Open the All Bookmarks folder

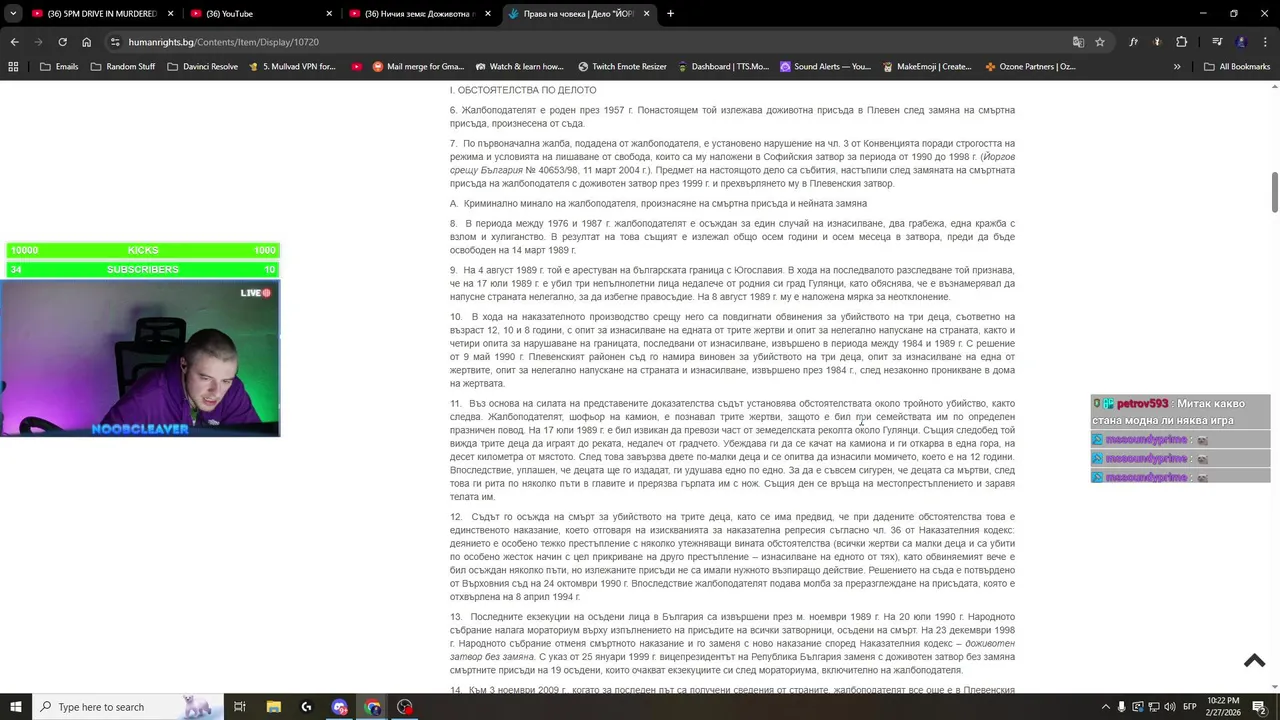(1237, 67)
